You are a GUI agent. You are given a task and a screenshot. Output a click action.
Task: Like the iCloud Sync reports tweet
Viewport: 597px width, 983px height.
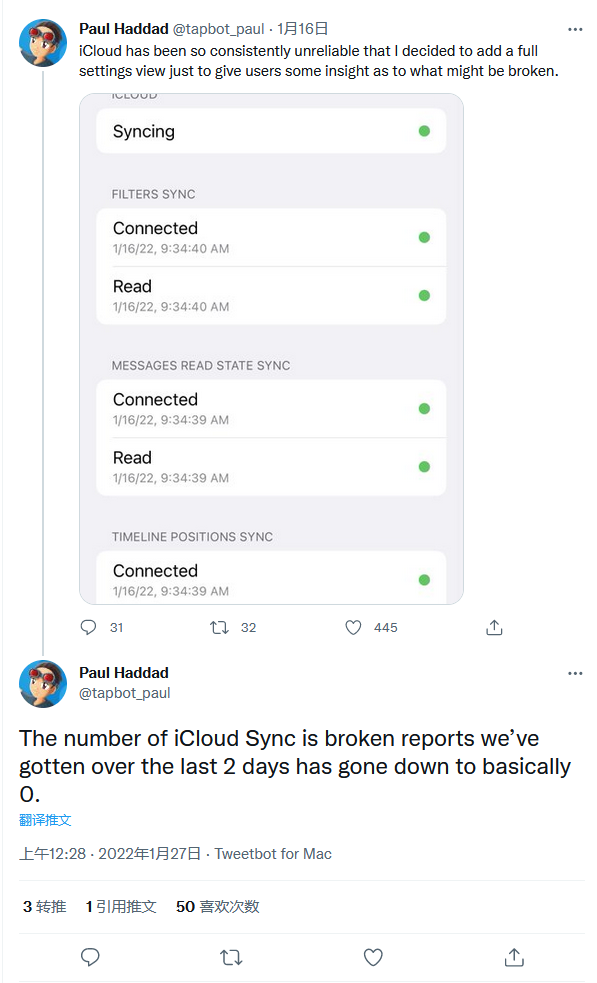[373, 957]
